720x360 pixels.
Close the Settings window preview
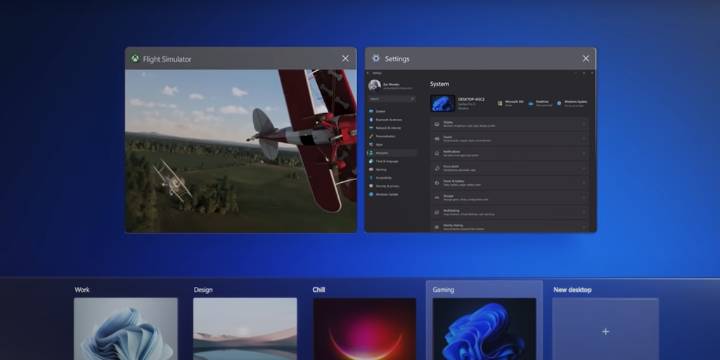click(585, 58)
